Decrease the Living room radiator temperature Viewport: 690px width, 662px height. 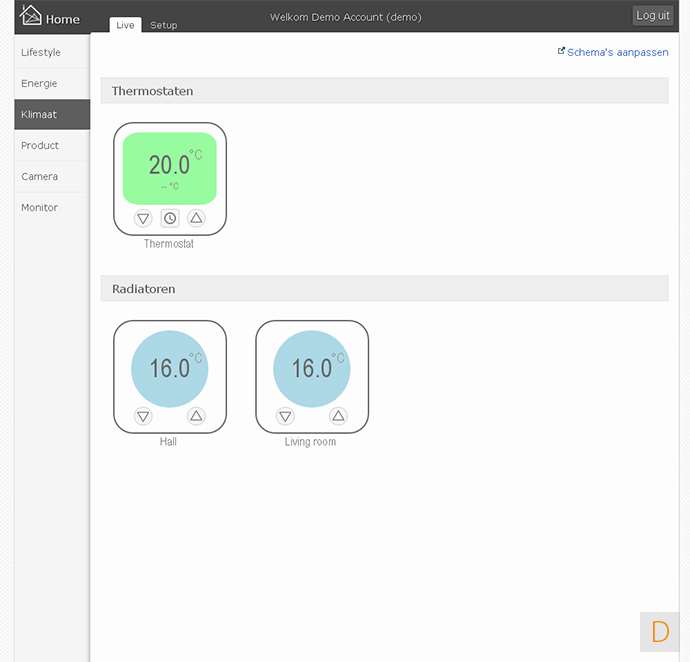[x=285, y=416]
